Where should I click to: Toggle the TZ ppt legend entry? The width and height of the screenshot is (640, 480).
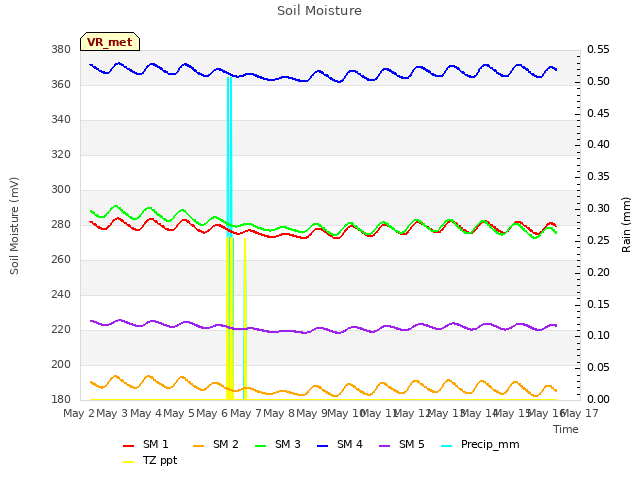pos(150,460)
